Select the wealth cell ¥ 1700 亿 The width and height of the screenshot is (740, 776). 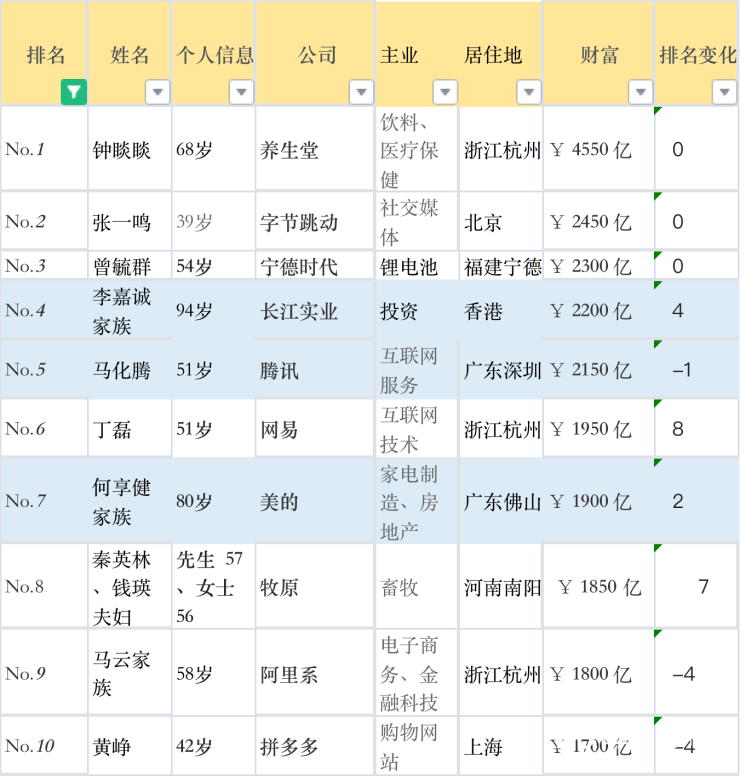(599, 745)
